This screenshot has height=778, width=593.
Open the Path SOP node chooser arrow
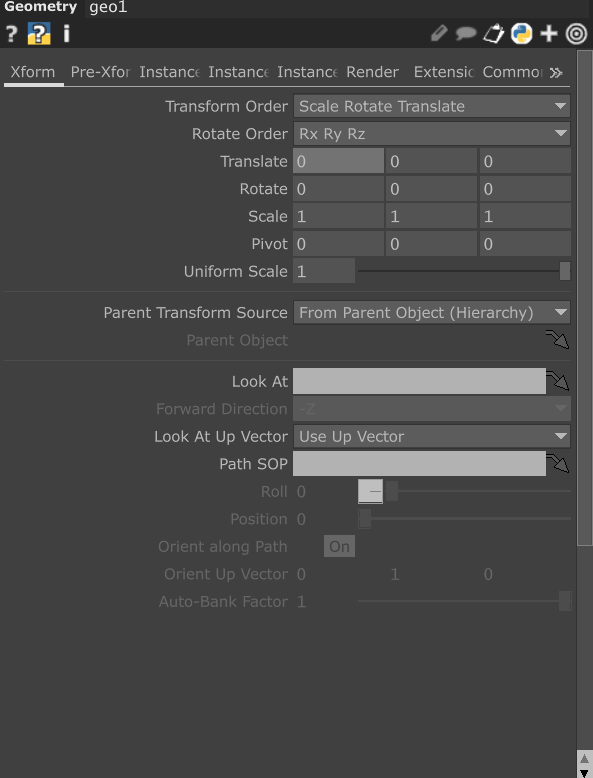pos(558,463)
